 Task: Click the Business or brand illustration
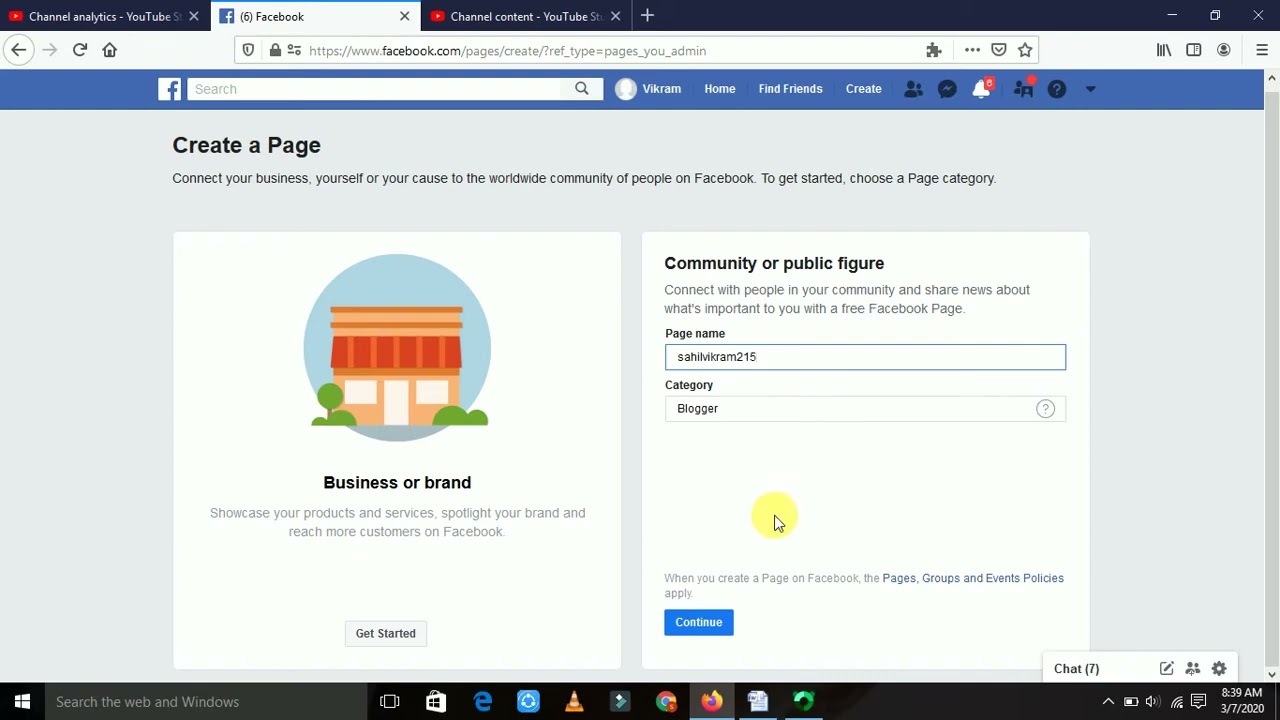click(x=397, y=347)
